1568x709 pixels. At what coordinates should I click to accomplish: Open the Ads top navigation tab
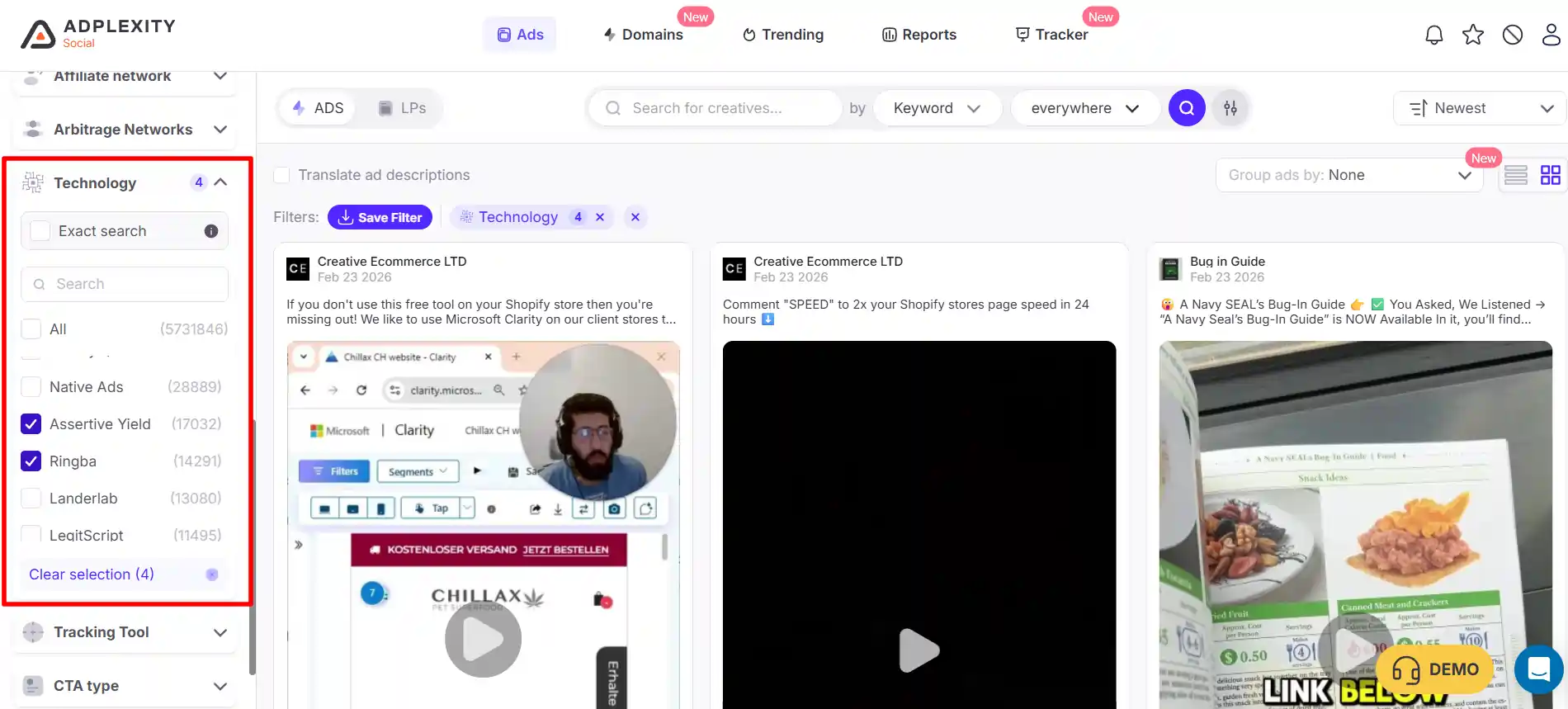pyautogui.click(x=520, y=35)
